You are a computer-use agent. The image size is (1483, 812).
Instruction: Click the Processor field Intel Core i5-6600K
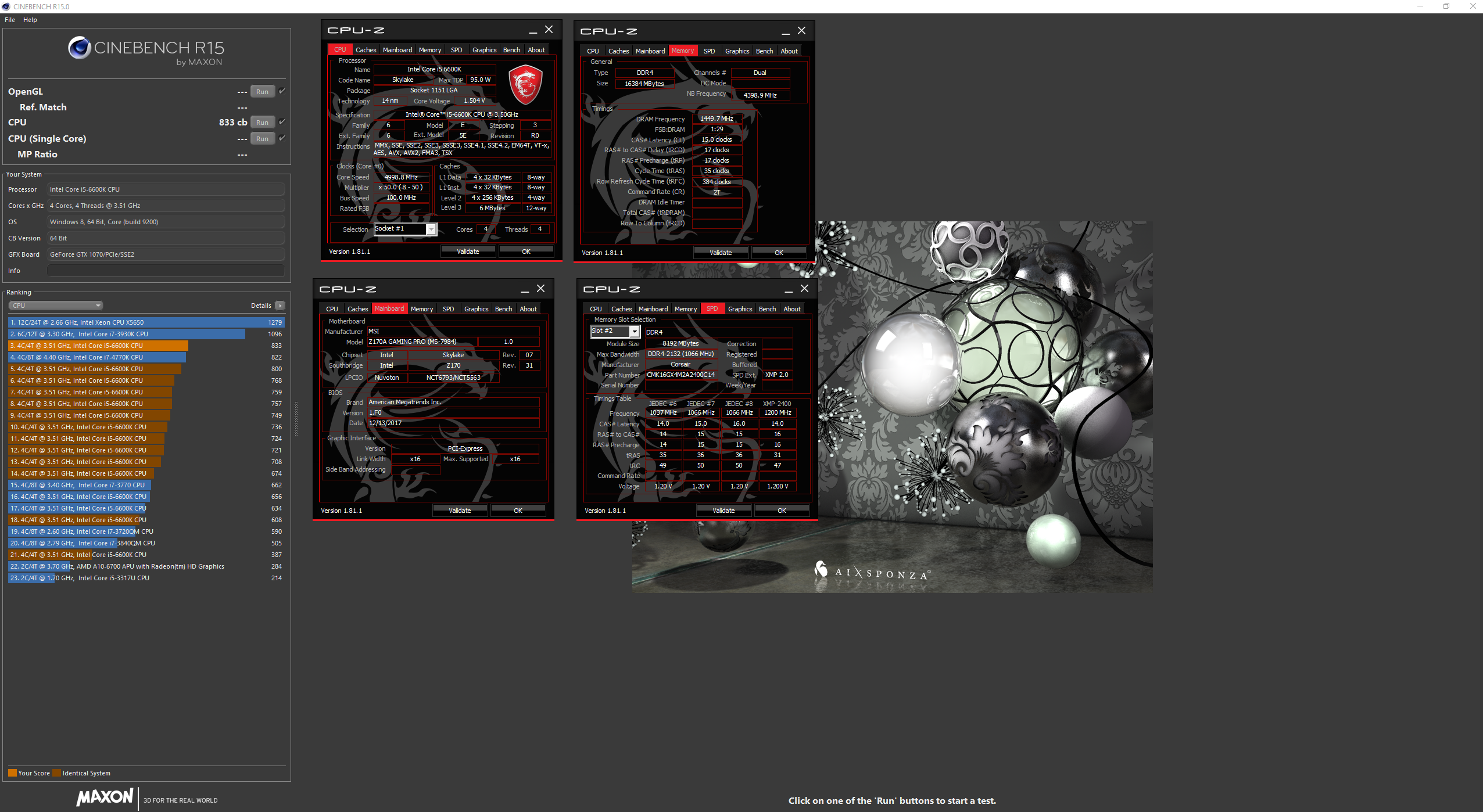[x=166, y=189]
